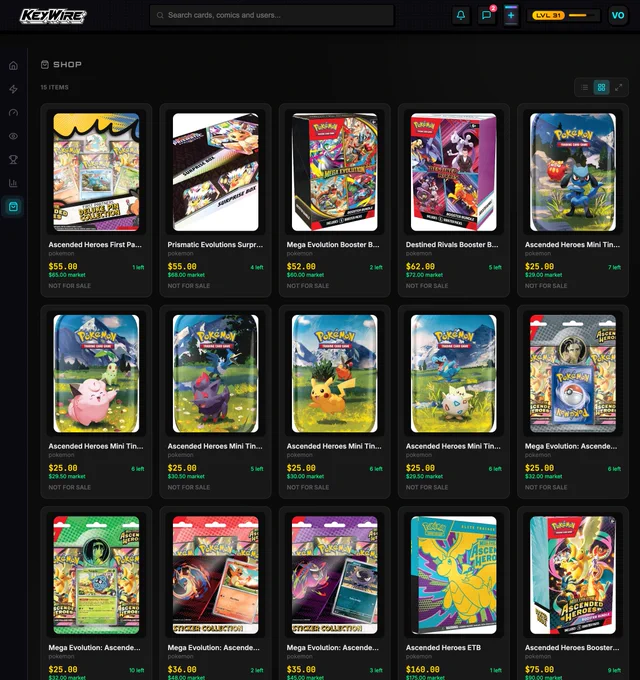Viewport: 640px width, 680px height.
Task: Open Mega Evolution Booster Bundle image
Action: tap(335, 172)
